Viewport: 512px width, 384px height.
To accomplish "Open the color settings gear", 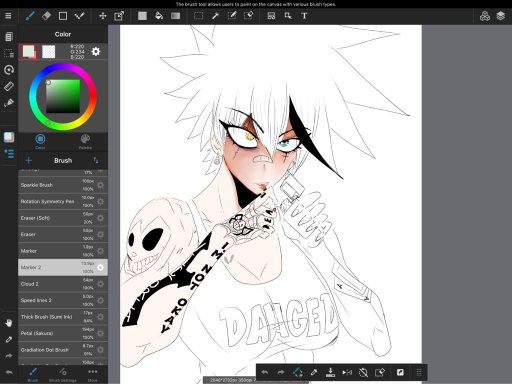I will 96,51.
